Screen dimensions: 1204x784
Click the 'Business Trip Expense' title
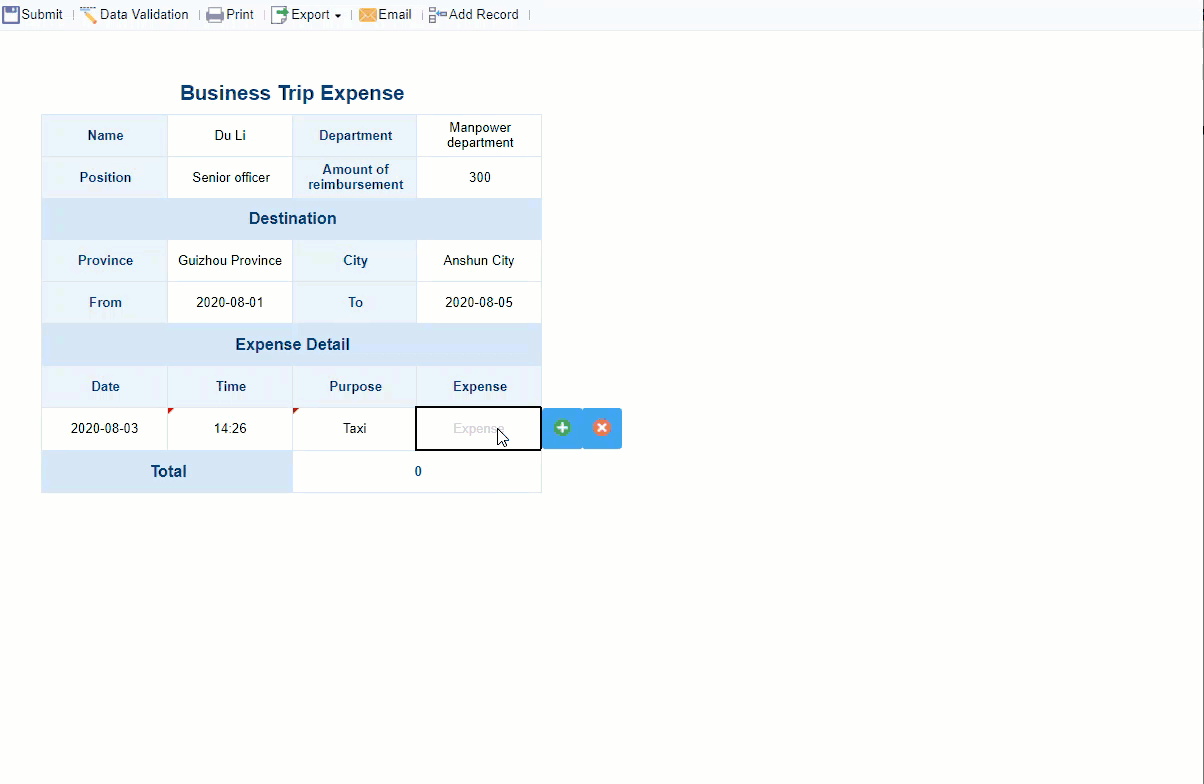point(292,93)
